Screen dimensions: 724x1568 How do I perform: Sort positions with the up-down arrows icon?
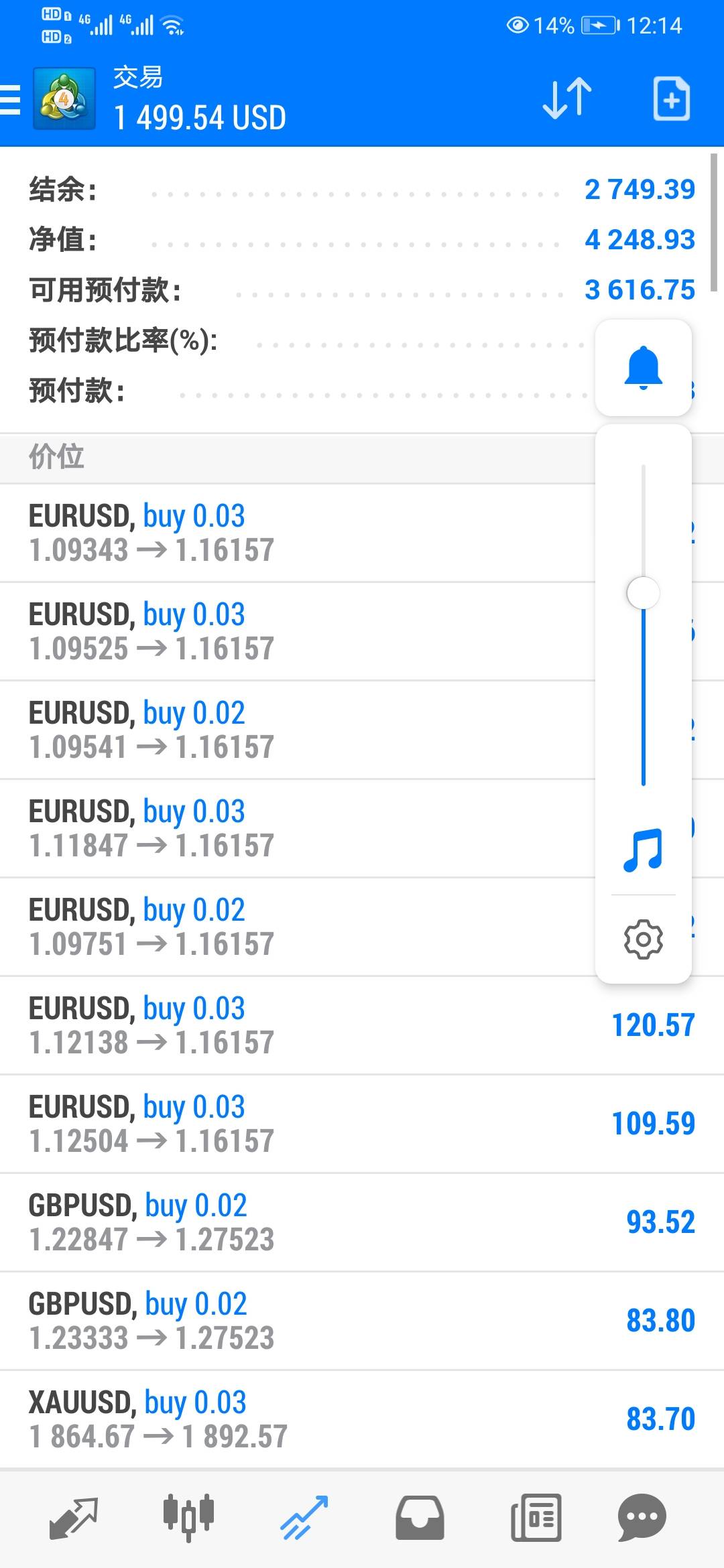click(566, 99)
